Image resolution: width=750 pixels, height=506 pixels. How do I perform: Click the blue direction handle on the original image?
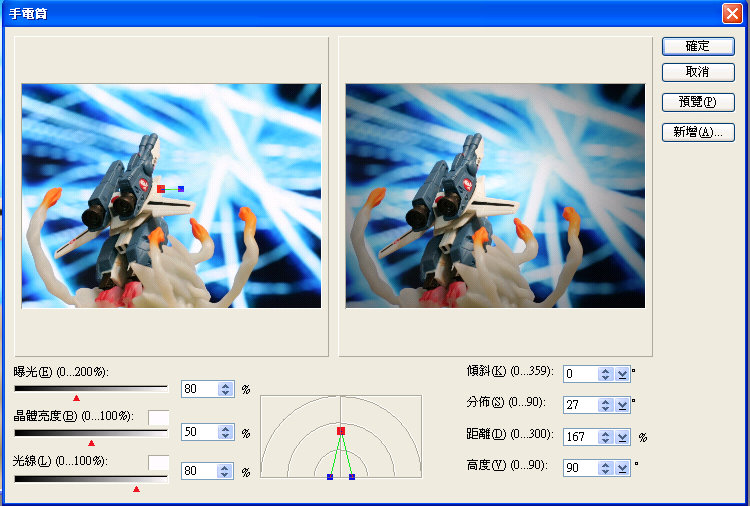pyautogui.click(x=181, y=189)
